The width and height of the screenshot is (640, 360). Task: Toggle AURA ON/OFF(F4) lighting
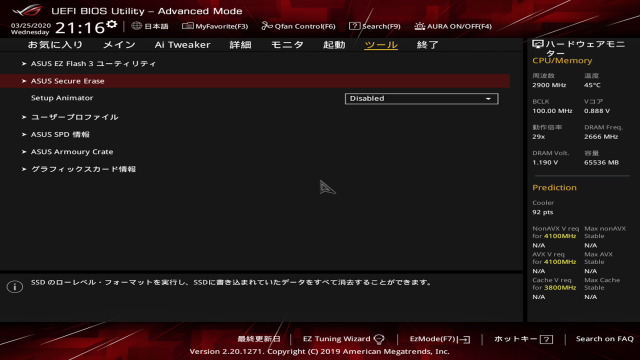click(453, 26)
